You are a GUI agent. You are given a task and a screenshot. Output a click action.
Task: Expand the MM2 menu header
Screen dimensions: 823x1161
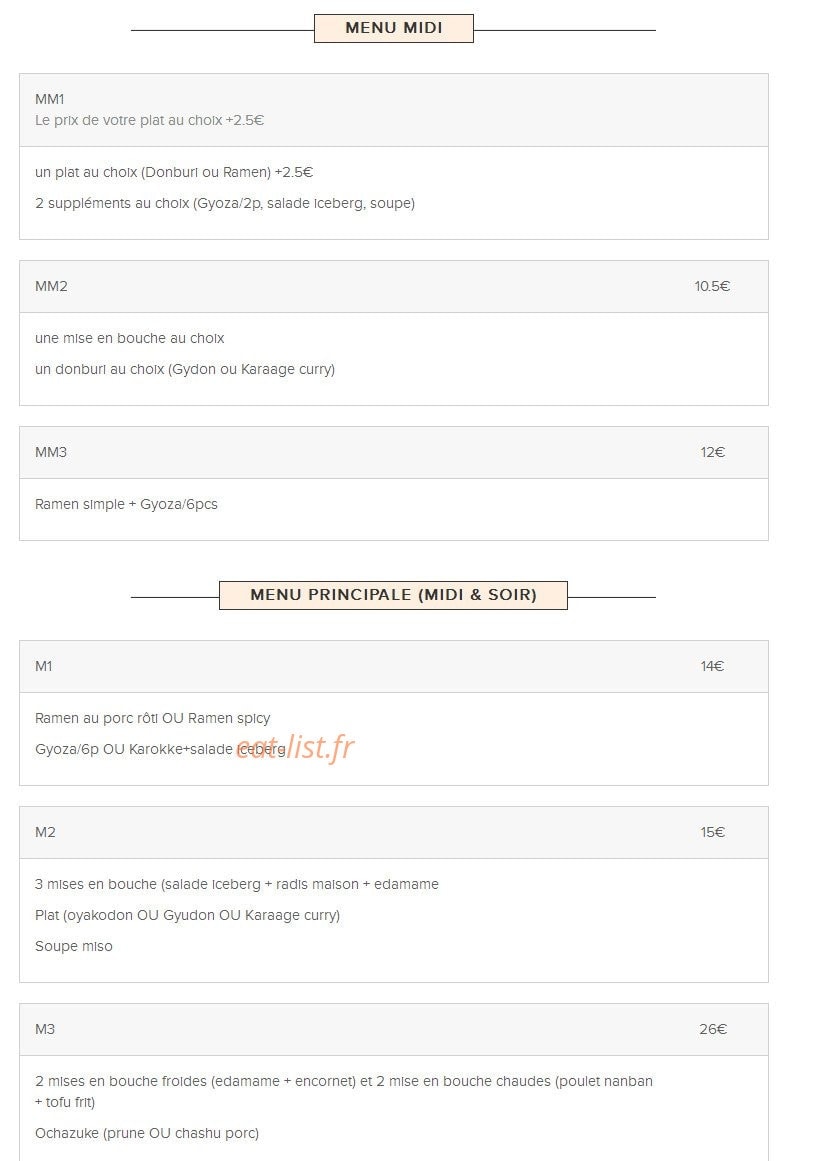point(394,286)
